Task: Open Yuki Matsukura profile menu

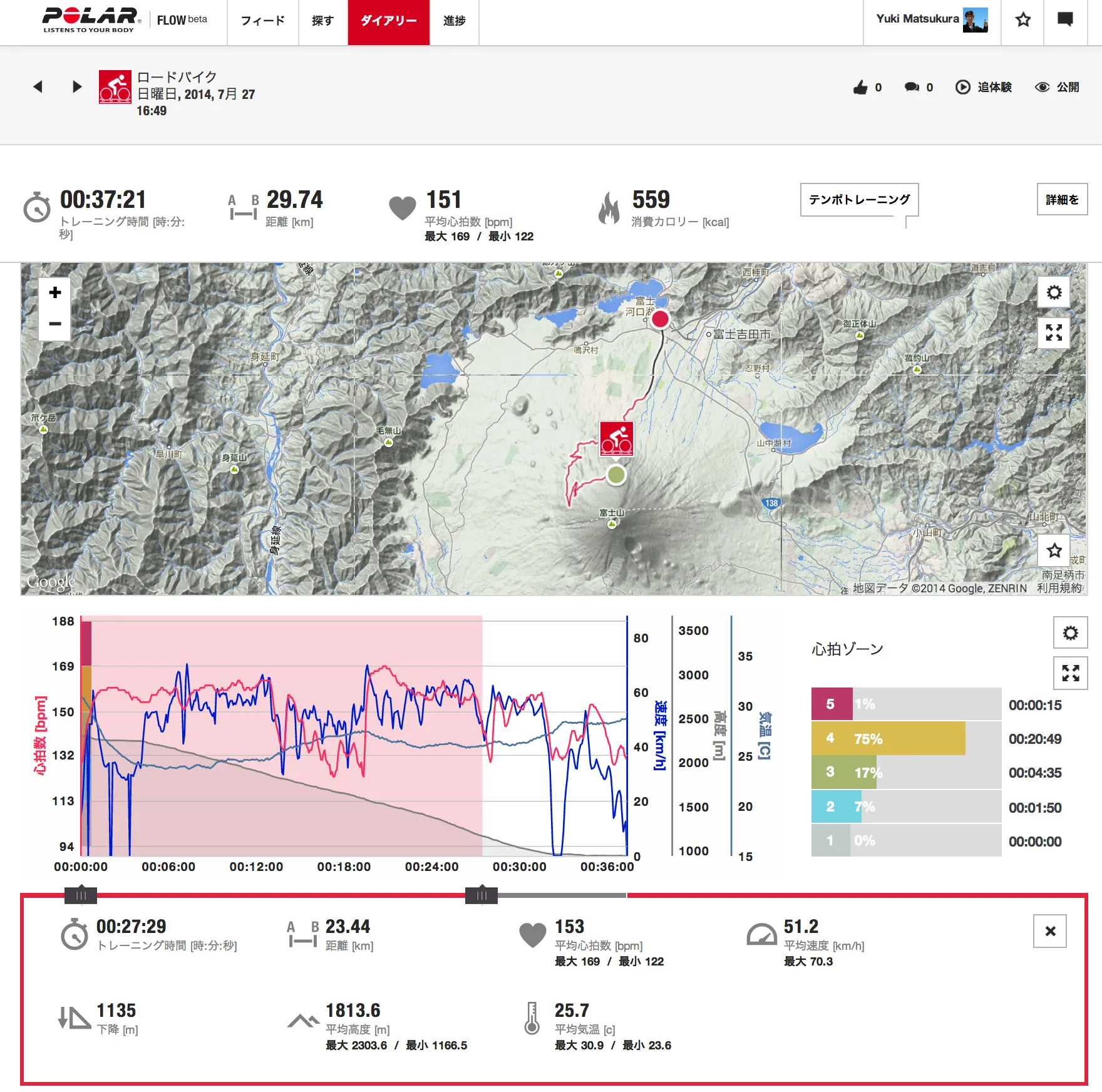Action: point(931,20)
